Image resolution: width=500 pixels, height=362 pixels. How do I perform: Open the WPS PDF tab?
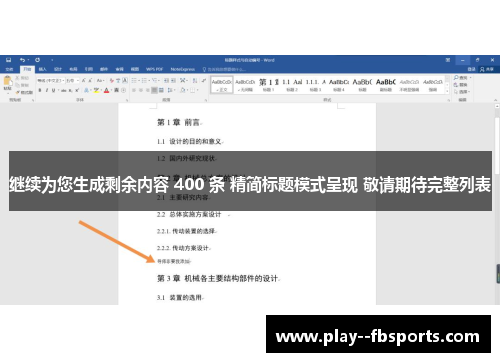(x=154, y=69)
